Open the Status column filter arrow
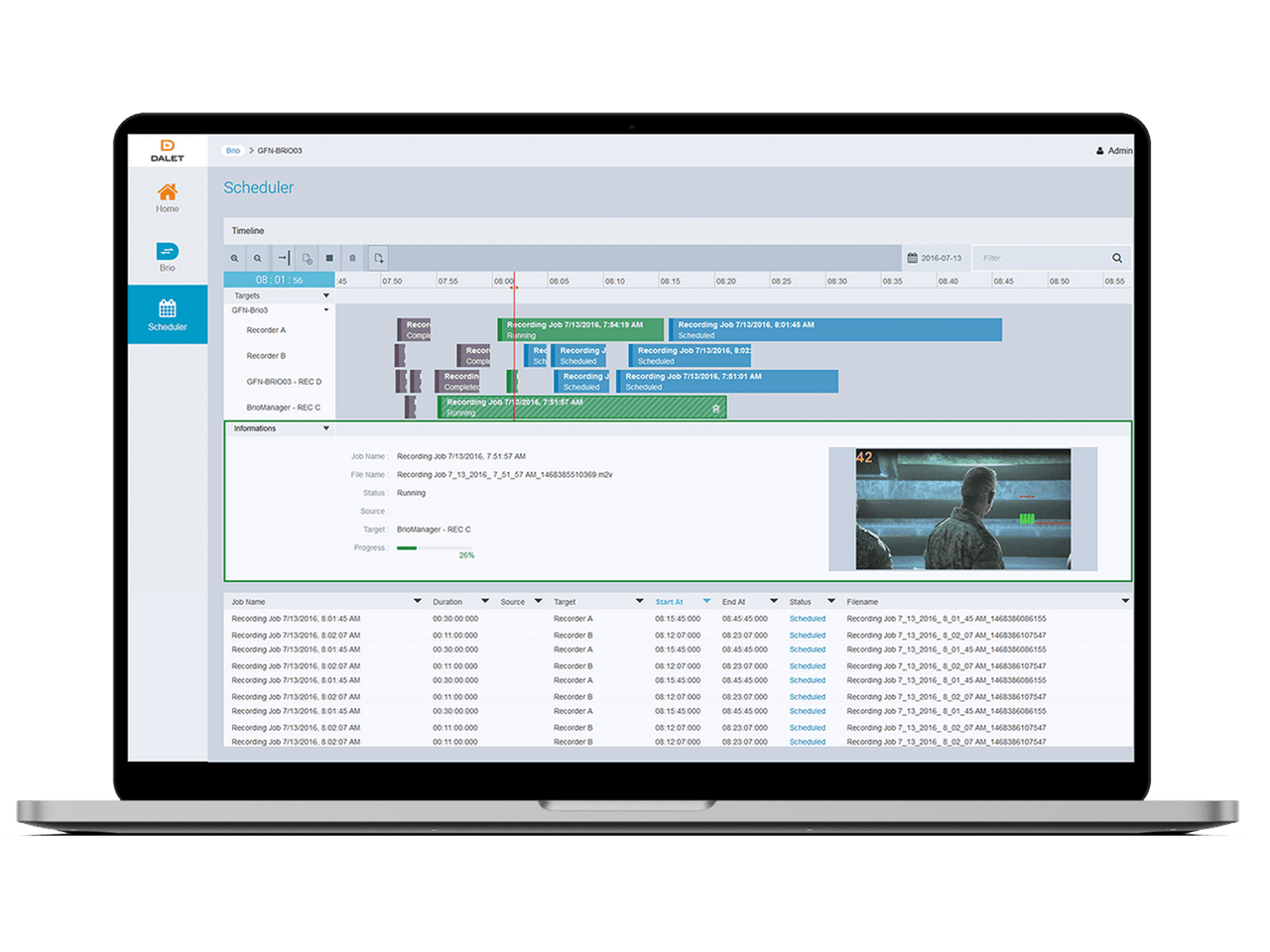 point(831,601)
